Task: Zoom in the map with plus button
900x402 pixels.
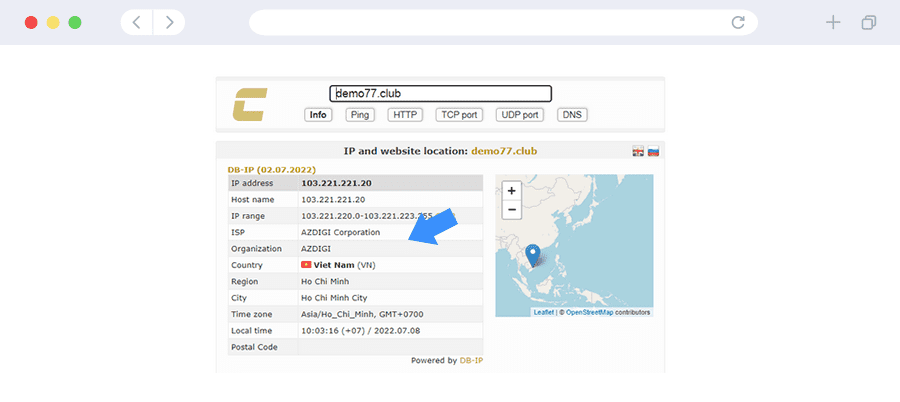Action: 512,191
